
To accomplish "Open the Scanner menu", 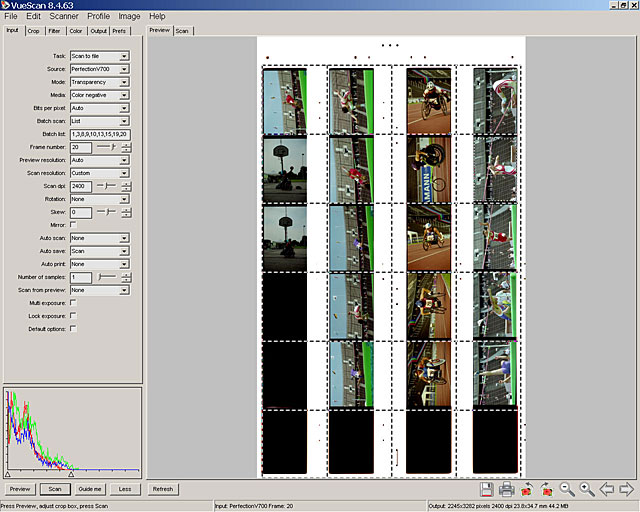I will (x=63, y=17).
